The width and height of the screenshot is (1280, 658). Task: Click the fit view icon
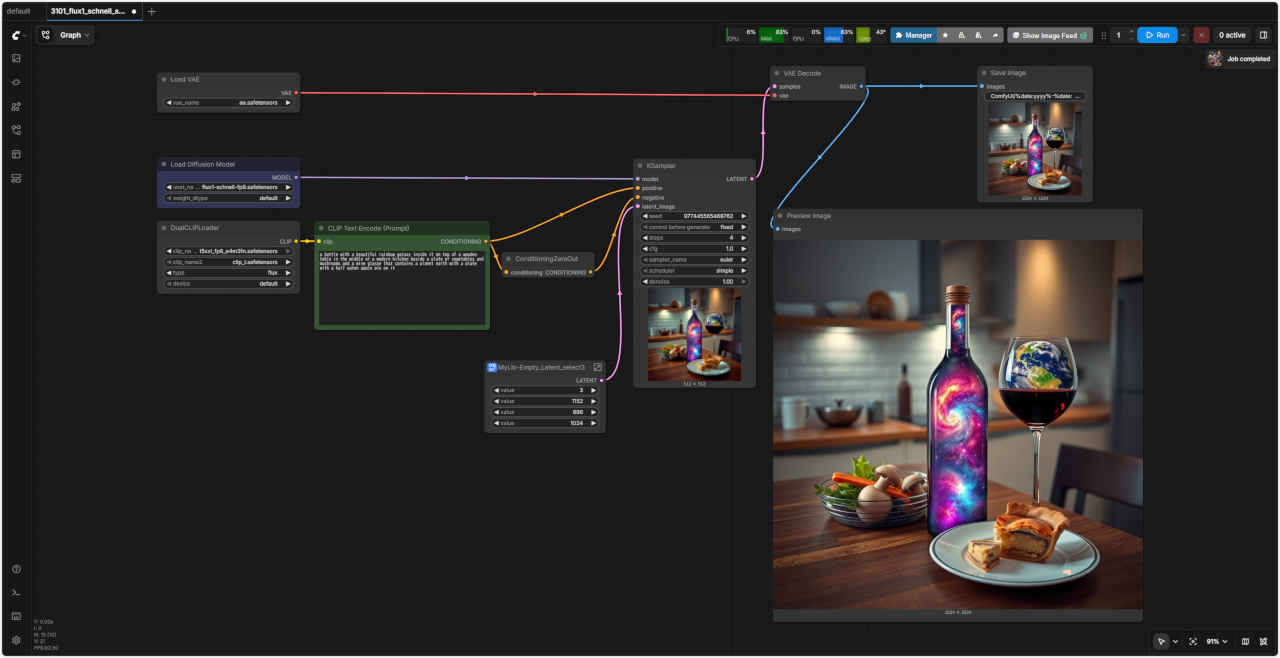pyautogui.click(x=1193, y=641)
